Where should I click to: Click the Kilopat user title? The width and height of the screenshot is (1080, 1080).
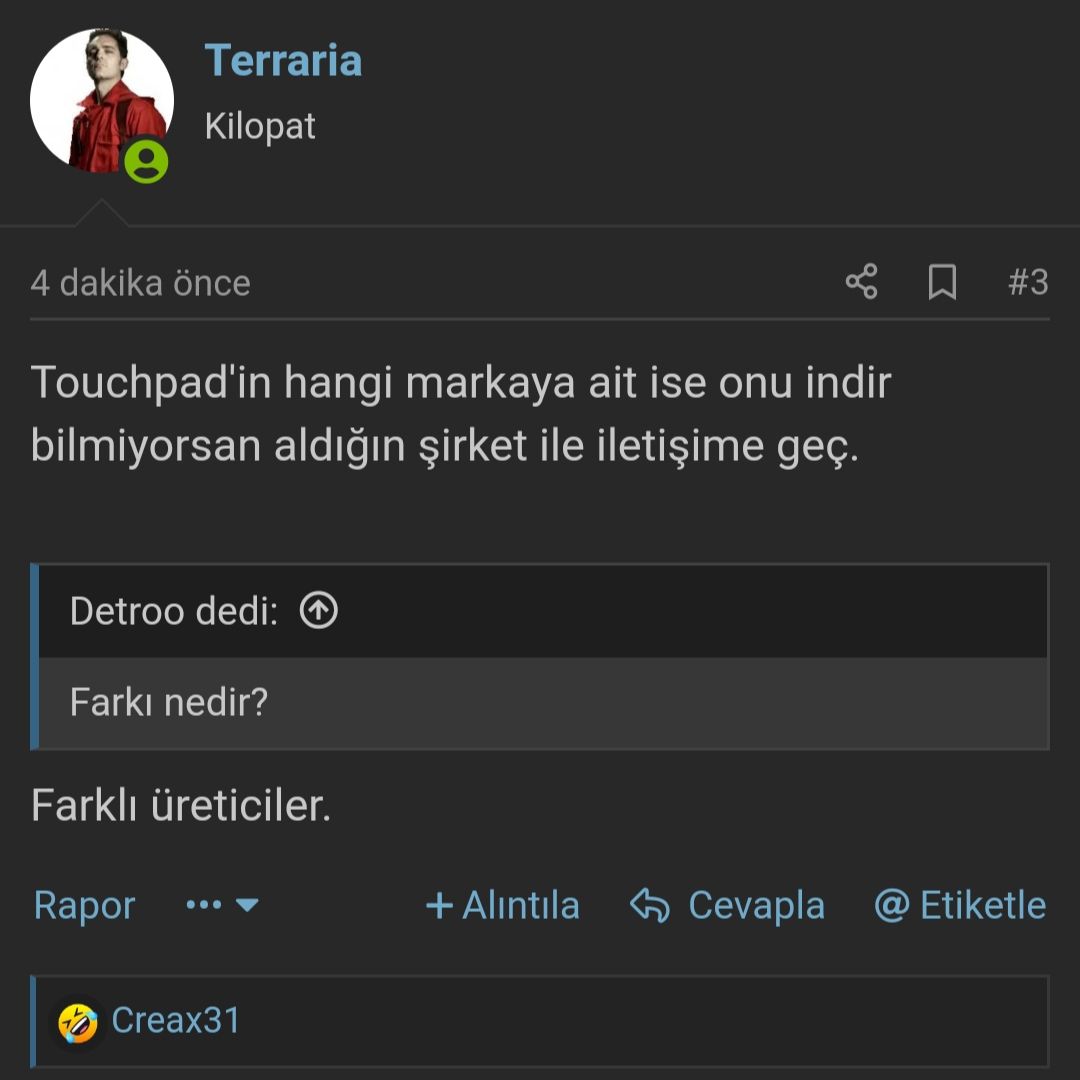[260, 126]
